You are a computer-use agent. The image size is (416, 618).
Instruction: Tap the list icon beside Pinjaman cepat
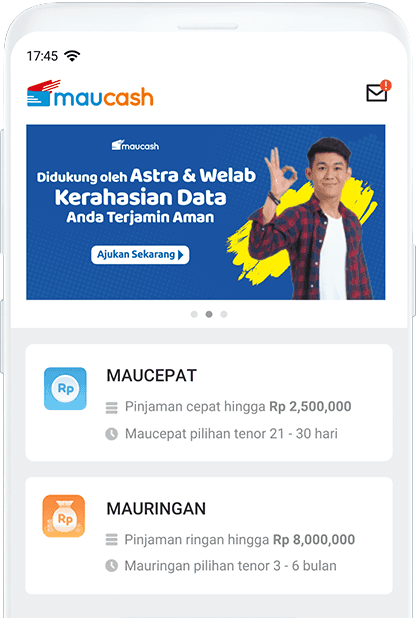pyautogui.click(x=112, y=407)
